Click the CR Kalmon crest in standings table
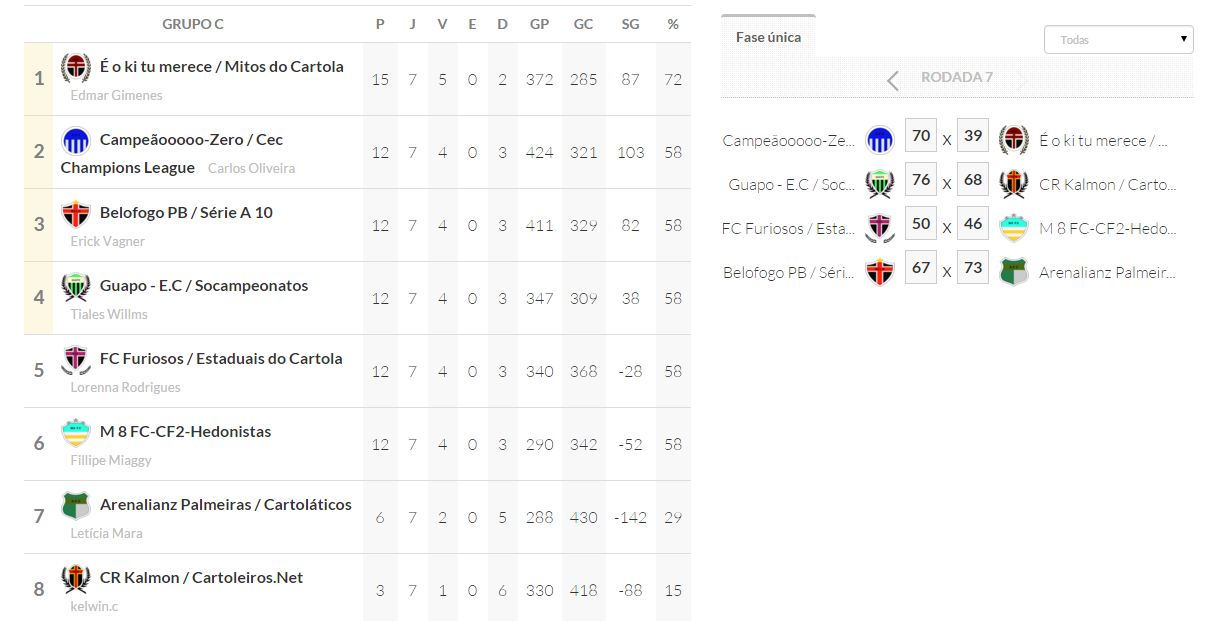The height and width of the screenshot is (621, 1221). point(76,579)
